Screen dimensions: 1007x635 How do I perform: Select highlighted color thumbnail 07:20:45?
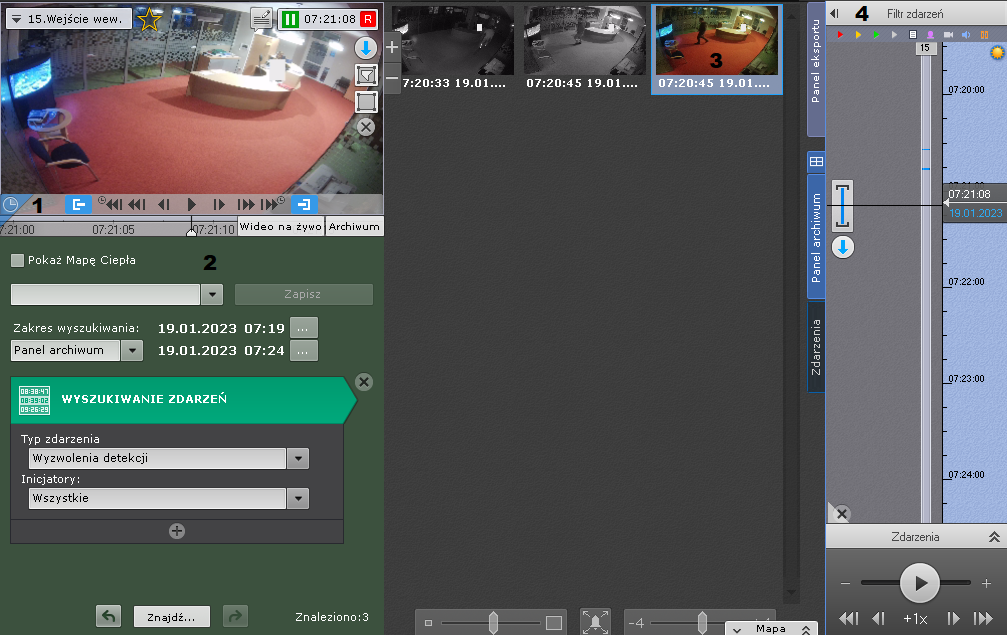pos(717,49)
